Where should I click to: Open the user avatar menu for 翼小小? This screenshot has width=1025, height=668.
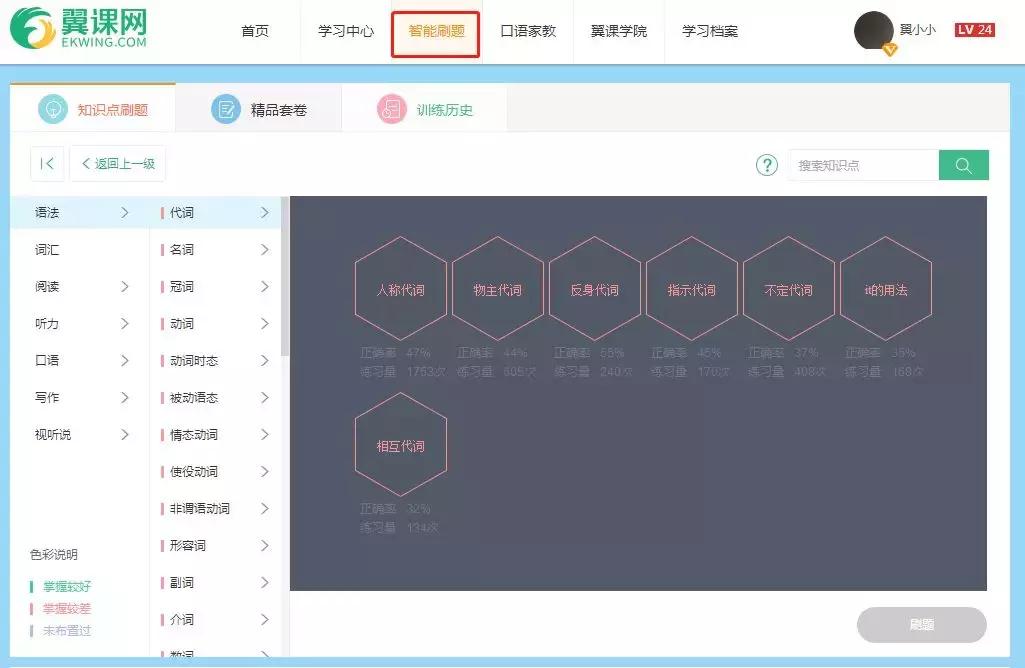(872, 30)
